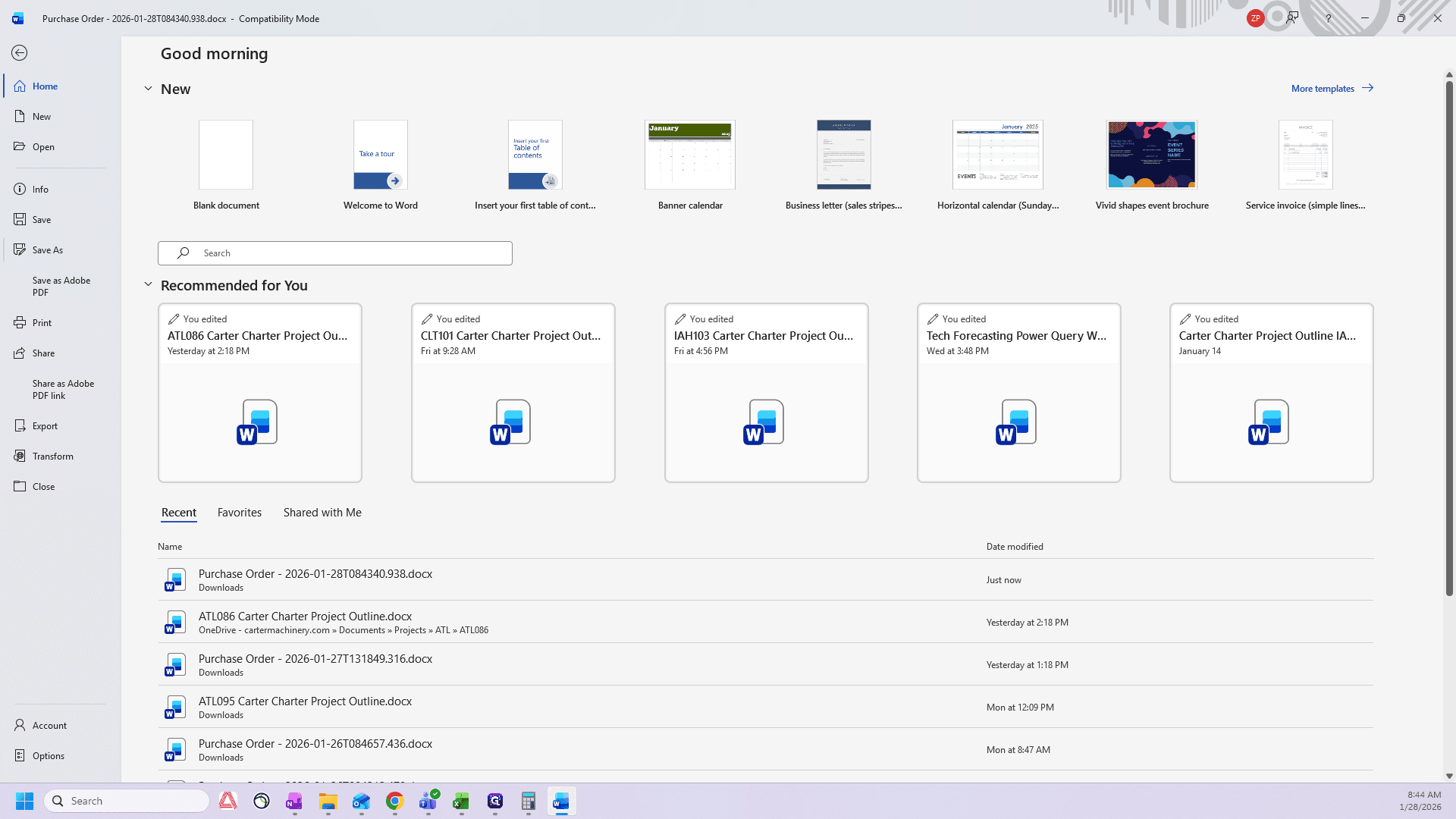Choose Vivid shapes event brochure template
The width and height of the screenshot is (1456, 819).
1152,165
